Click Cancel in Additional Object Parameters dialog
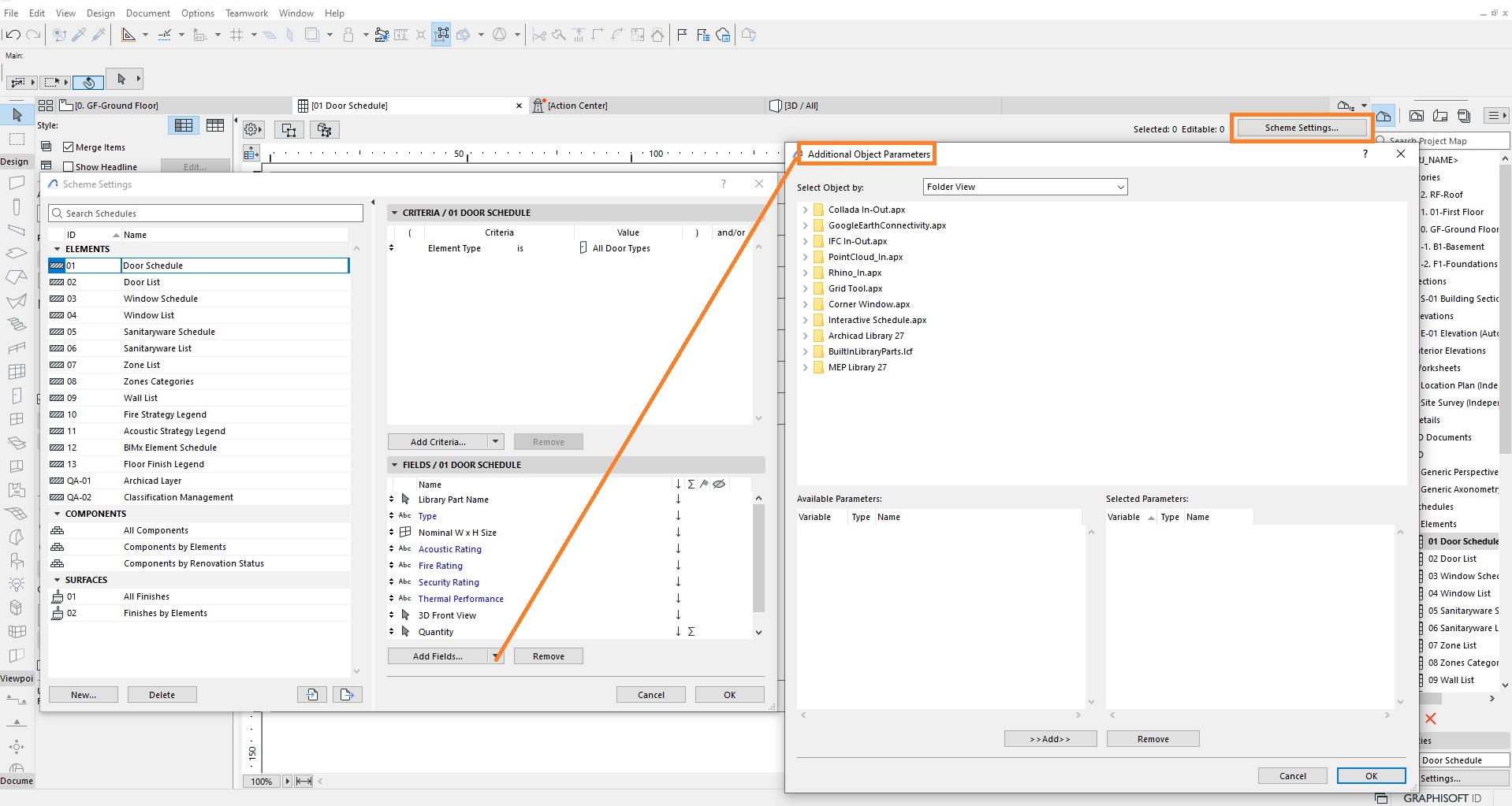This screenshot has height=806, width=1512. [1293, 776]
